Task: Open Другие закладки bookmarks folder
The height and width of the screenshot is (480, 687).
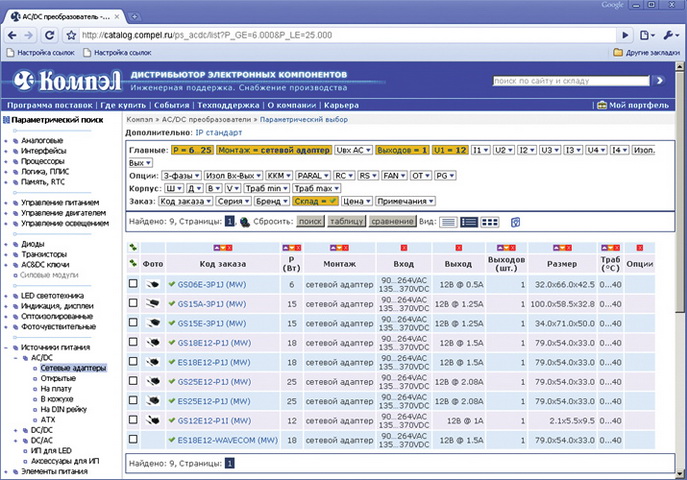Action: pyautogui.click(x=647, y=53)
